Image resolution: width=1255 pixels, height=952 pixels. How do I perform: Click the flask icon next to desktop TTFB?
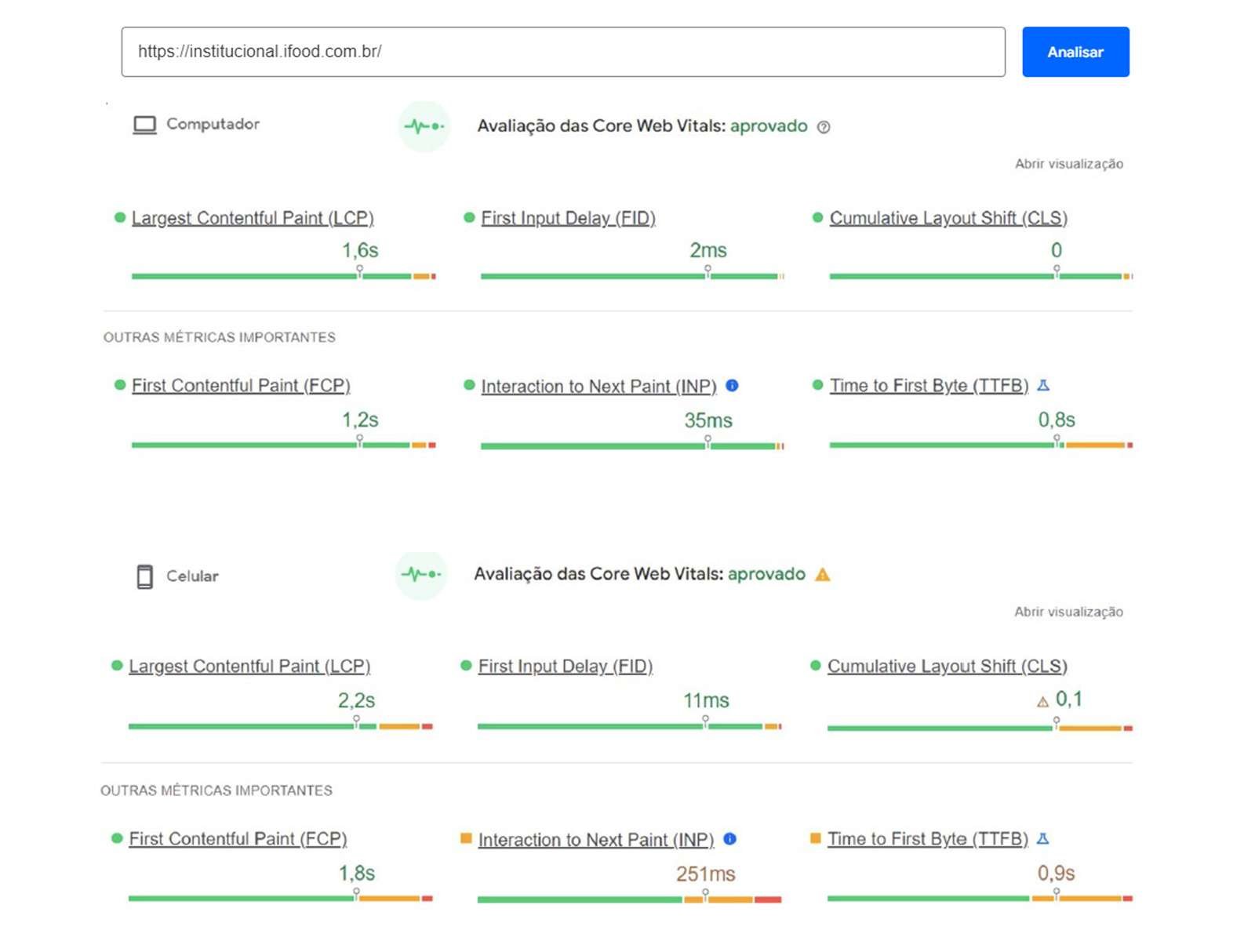click(x=1043, y=386)
